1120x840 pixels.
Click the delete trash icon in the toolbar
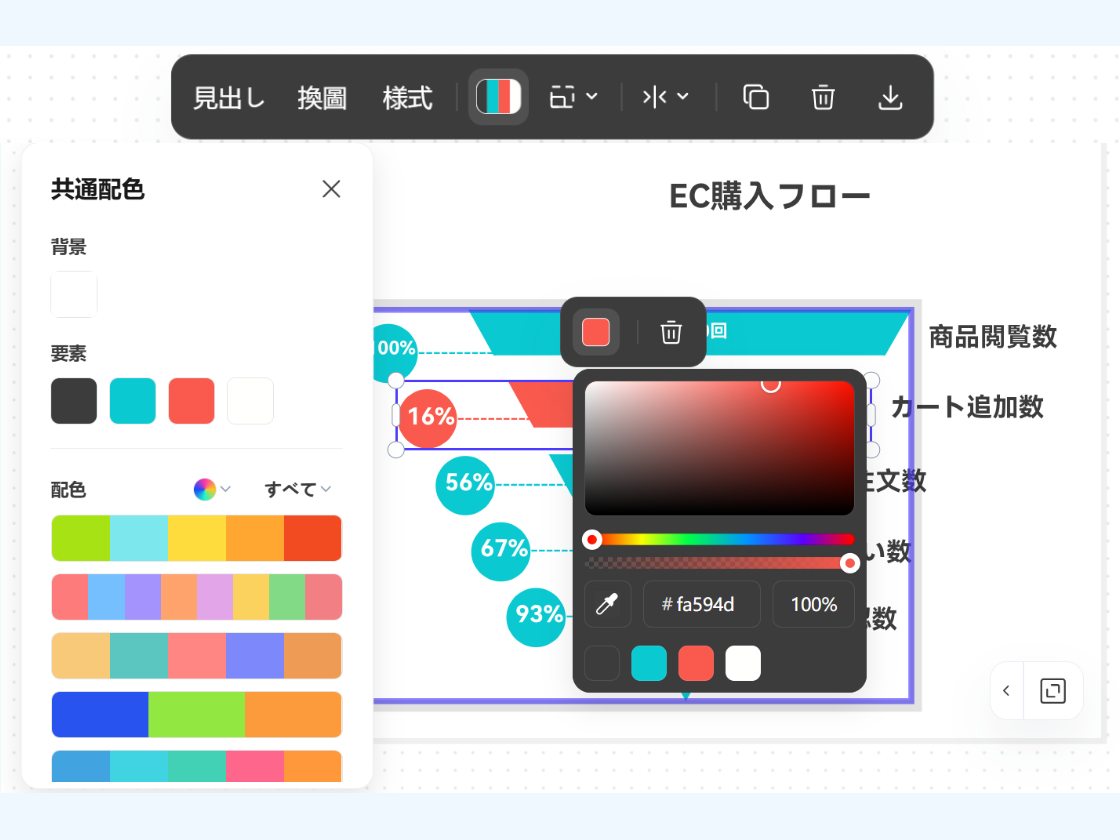coord(822,96)
